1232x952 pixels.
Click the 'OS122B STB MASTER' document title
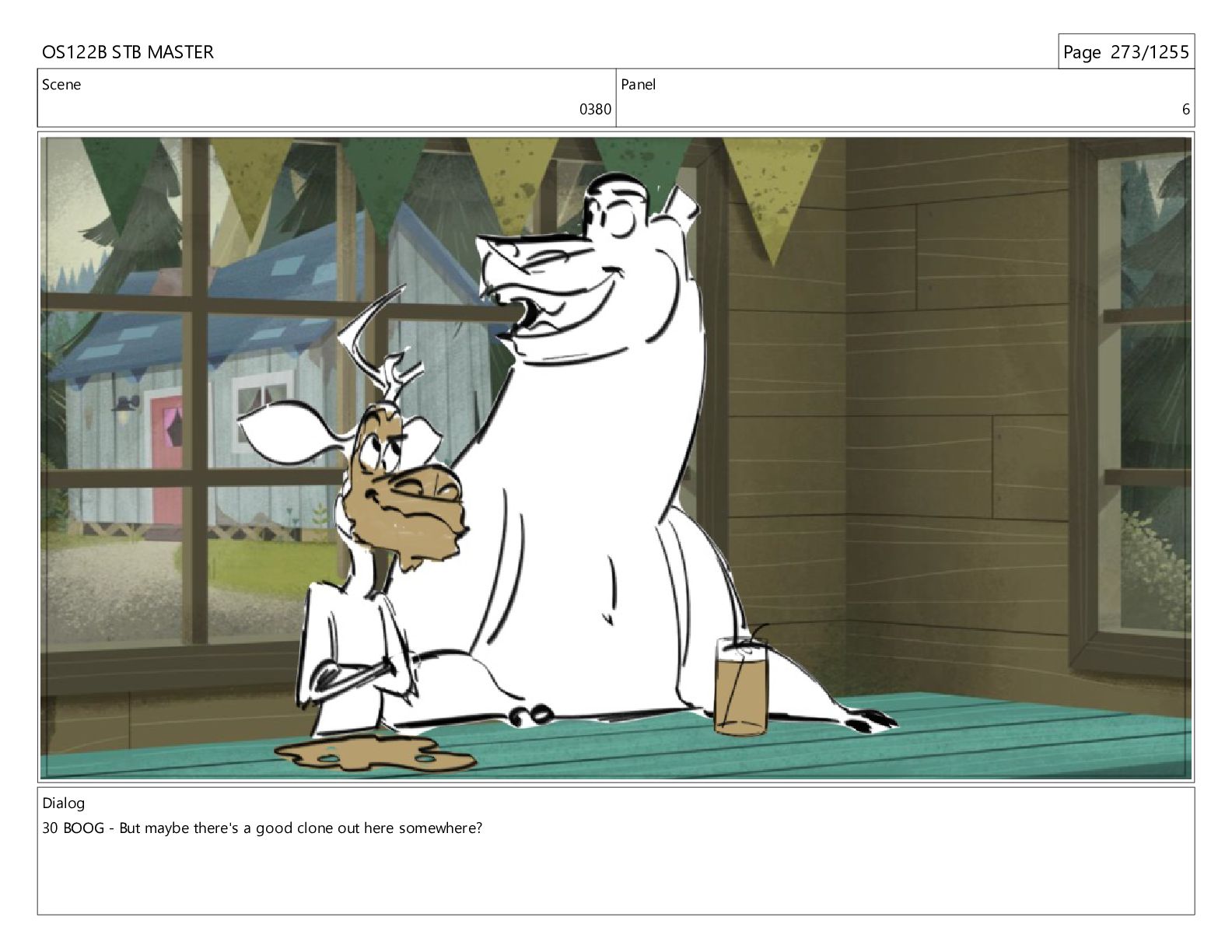128,52
